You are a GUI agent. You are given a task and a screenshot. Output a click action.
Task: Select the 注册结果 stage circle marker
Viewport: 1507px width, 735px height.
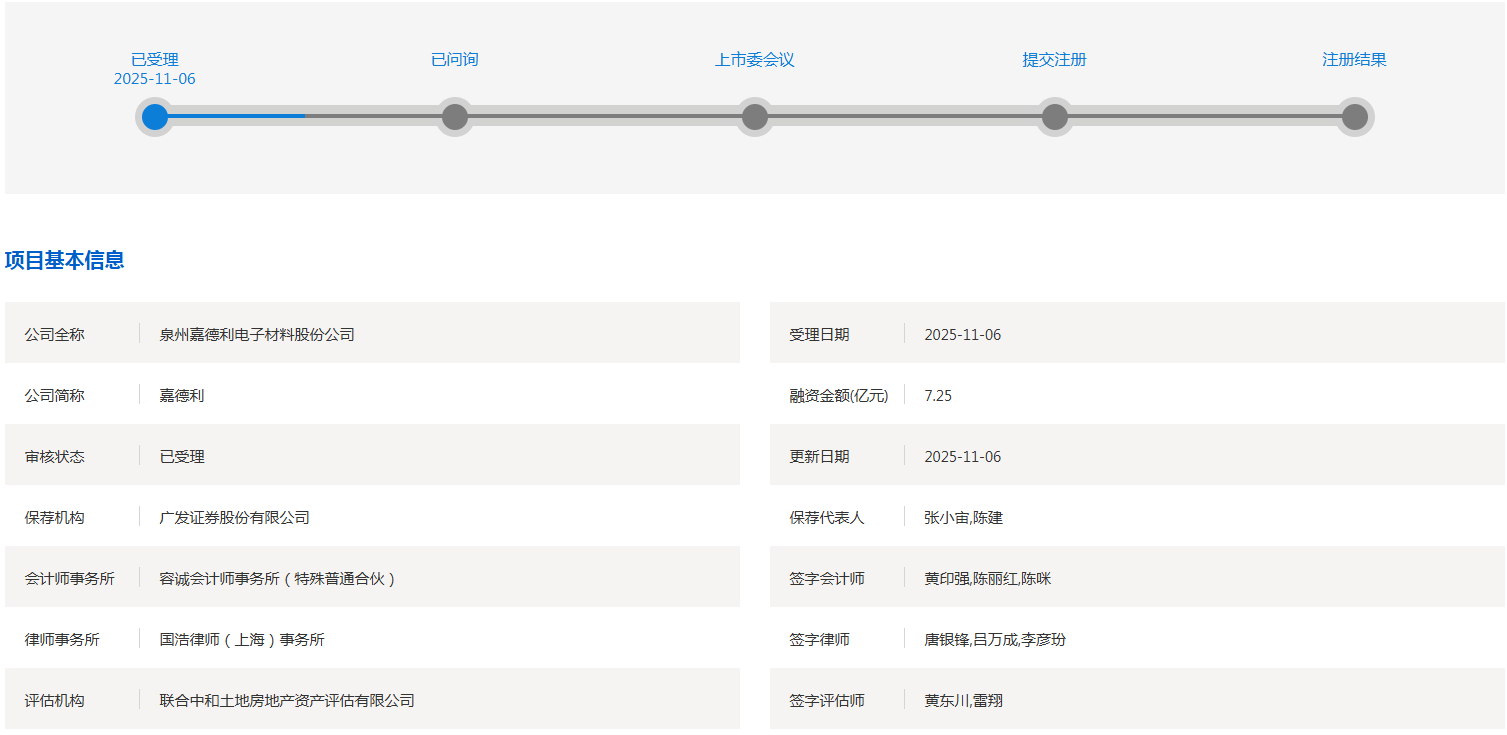1355,117
